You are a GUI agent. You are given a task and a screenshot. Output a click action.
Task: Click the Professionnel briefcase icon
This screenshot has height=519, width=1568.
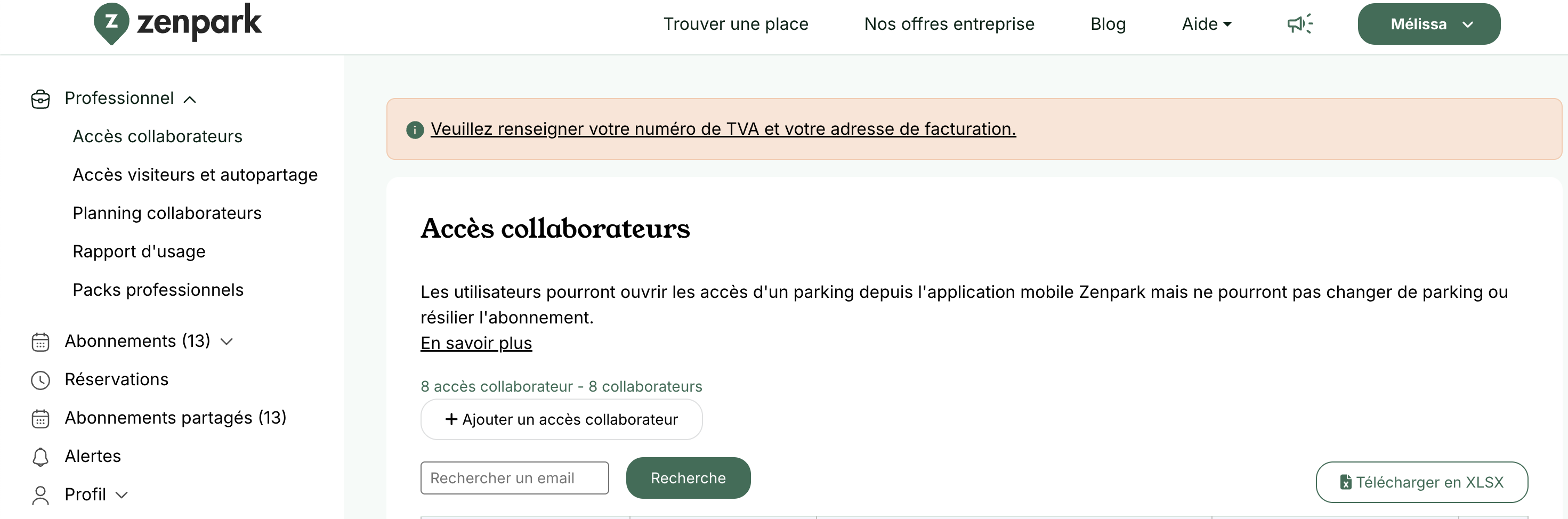pos(40,99)
